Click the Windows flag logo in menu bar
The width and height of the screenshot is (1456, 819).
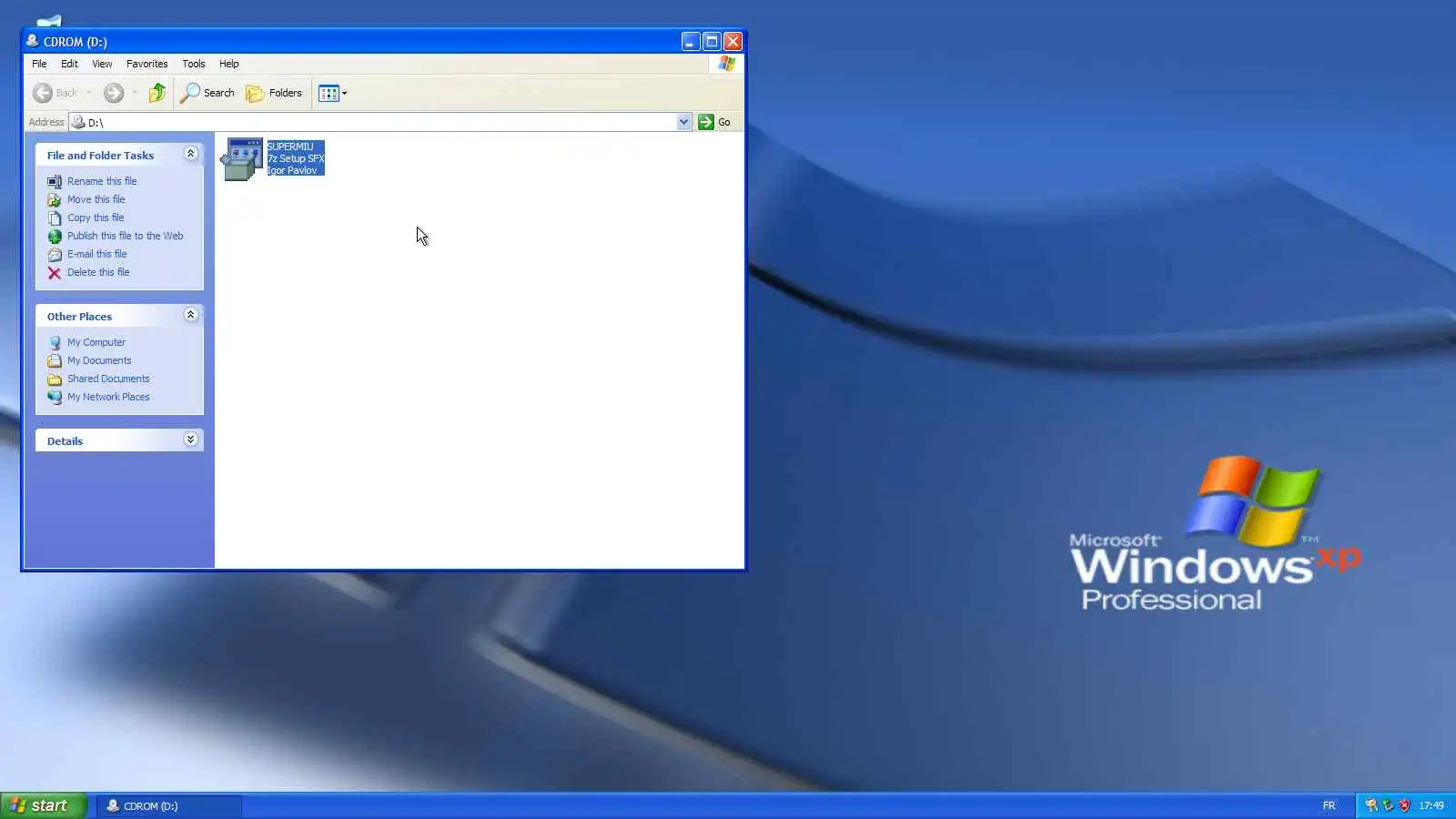tap(726, 64)
